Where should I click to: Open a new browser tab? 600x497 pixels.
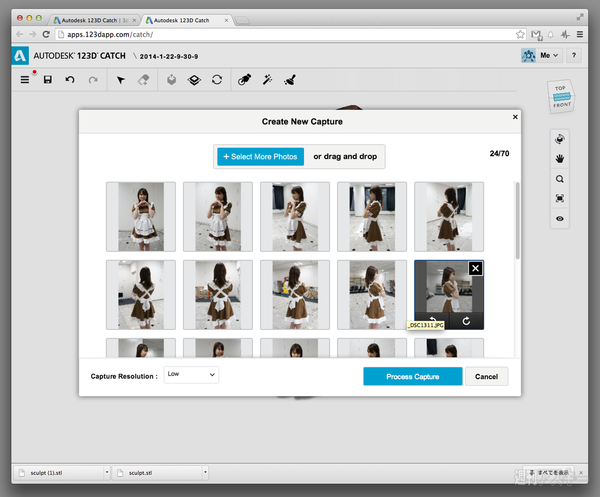242,21
